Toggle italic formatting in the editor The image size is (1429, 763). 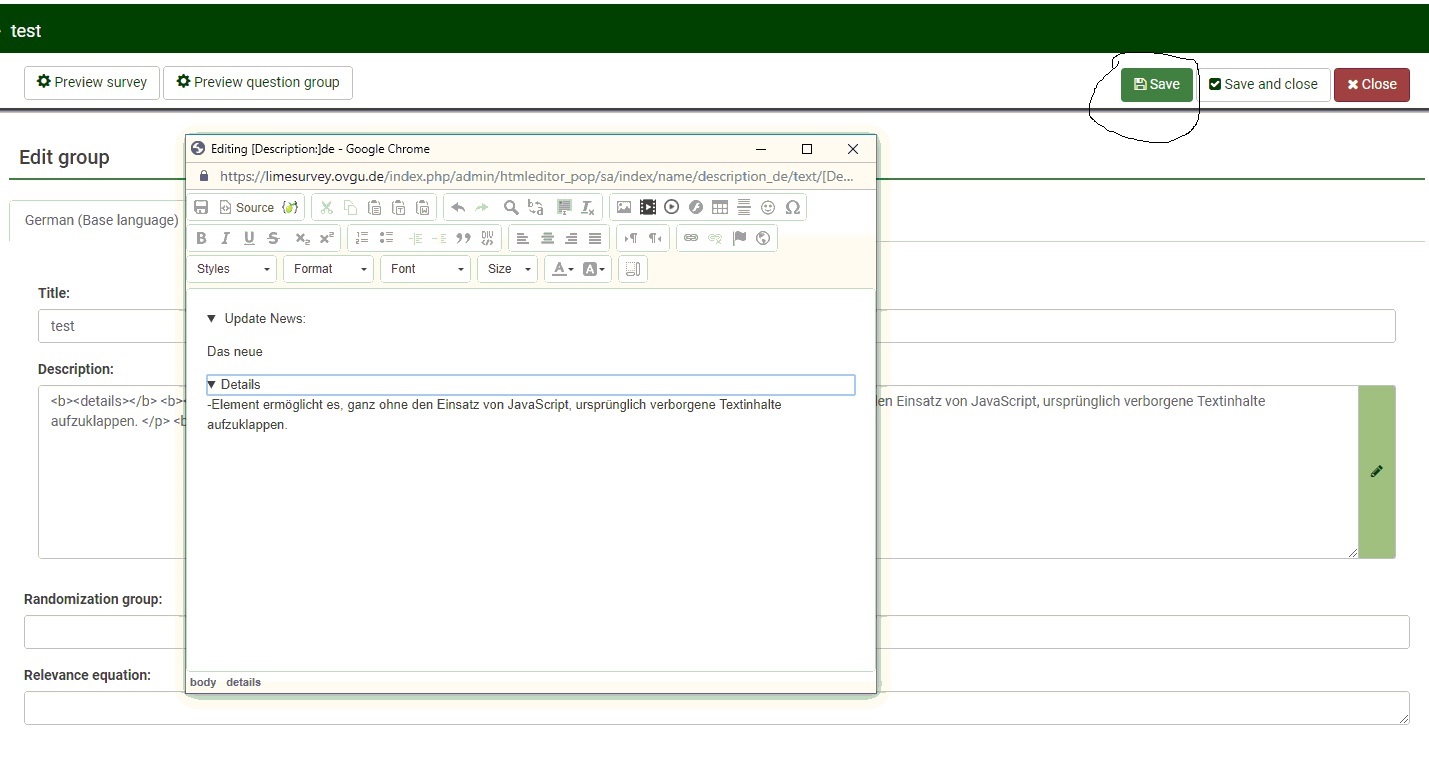pyautogui.click(x=225, y=238)
